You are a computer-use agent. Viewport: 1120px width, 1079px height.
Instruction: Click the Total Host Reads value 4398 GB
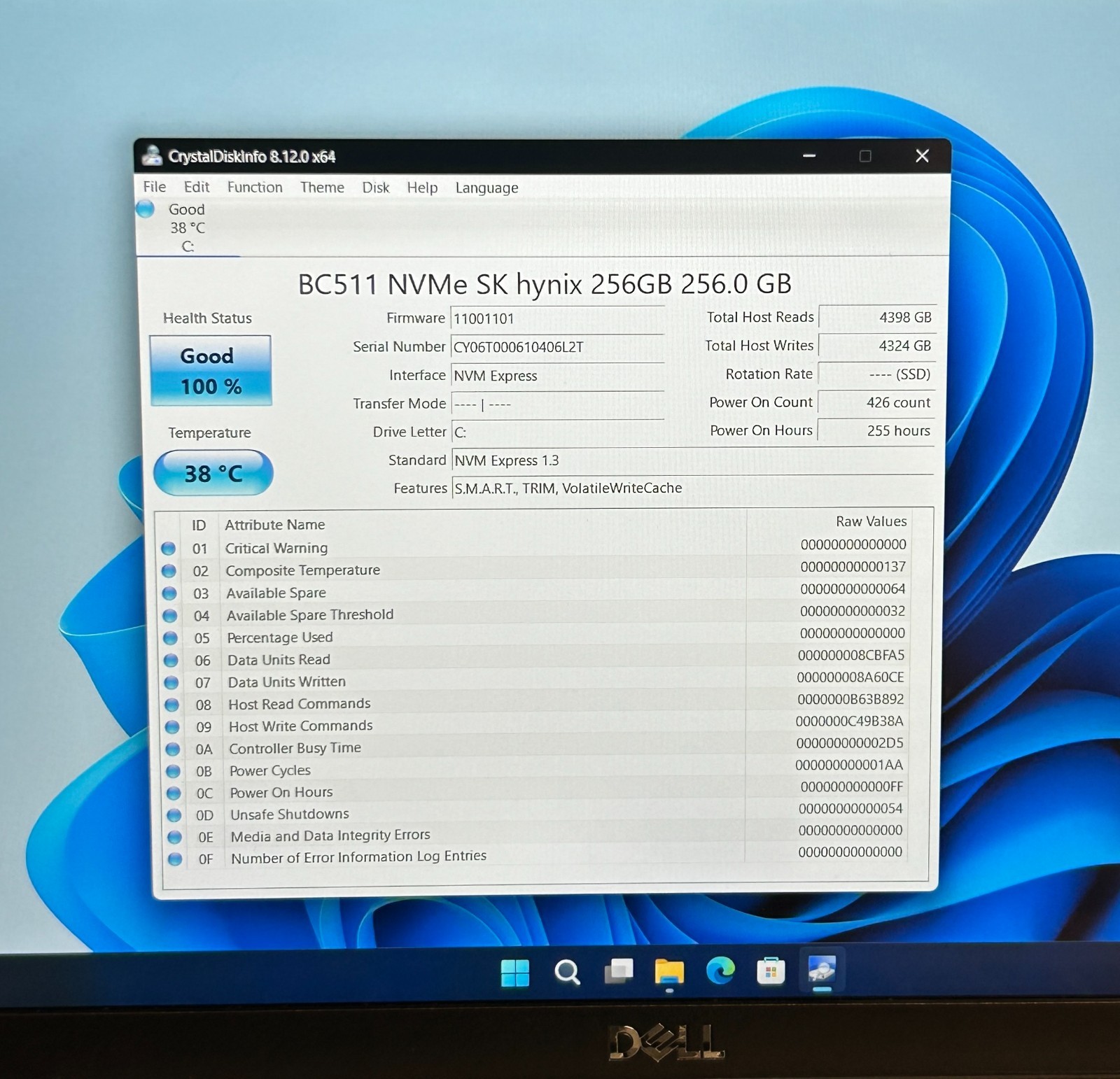click(876, 317)
